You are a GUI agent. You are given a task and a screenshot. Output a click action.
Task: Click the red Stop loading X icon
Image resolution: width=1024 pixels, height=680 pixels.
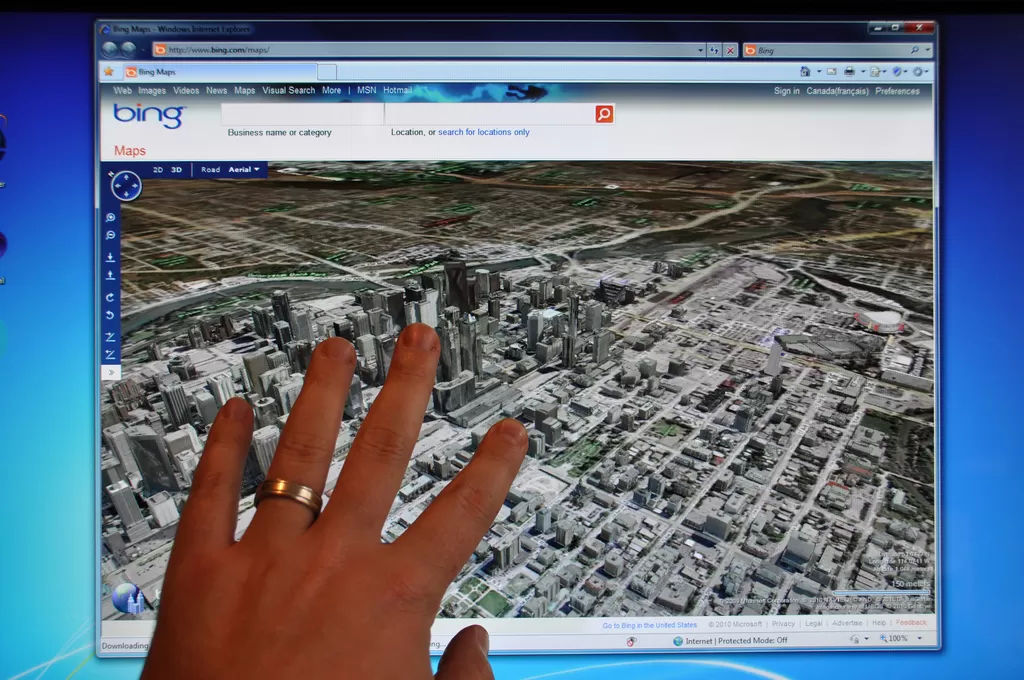click(x=730, y=50)
